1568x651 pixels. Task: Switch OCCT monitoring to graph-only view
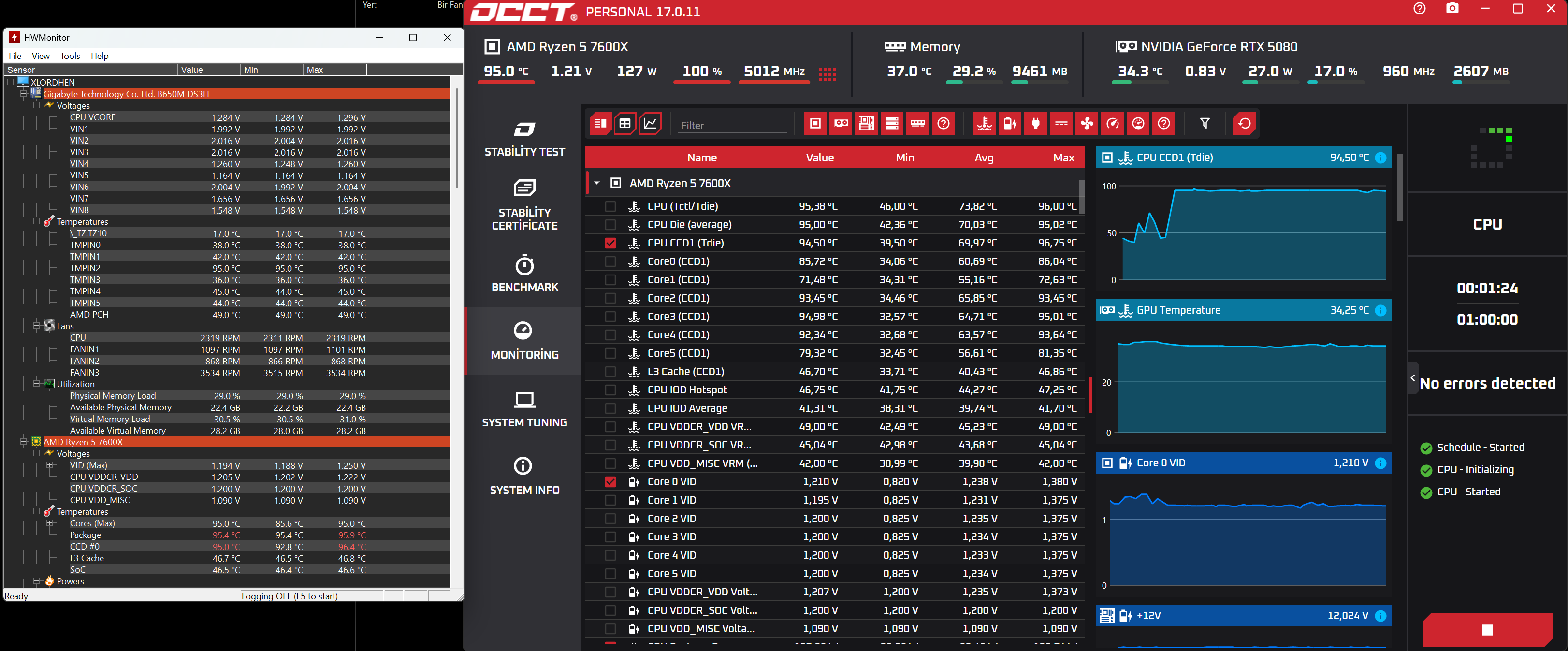pos(650,124)
